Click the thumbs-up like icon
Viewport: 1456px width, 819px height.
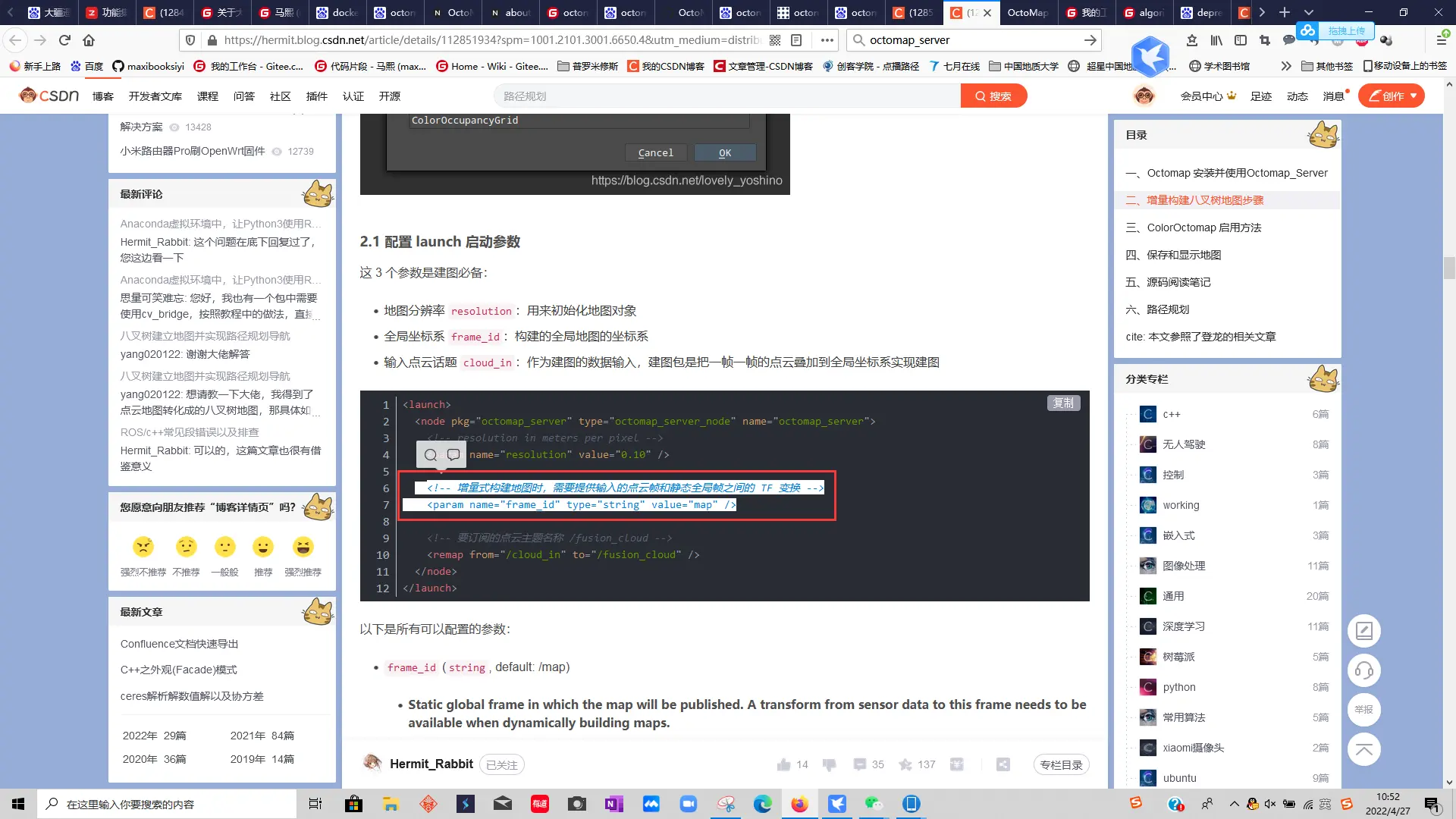tap(786, 764)
